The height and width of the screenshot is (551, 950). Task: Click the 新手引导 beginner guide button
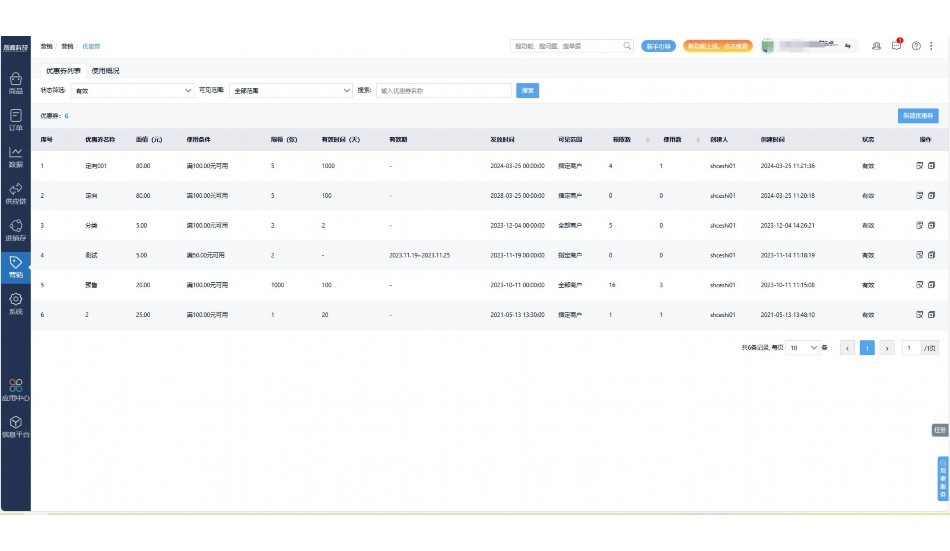[658, 46]
